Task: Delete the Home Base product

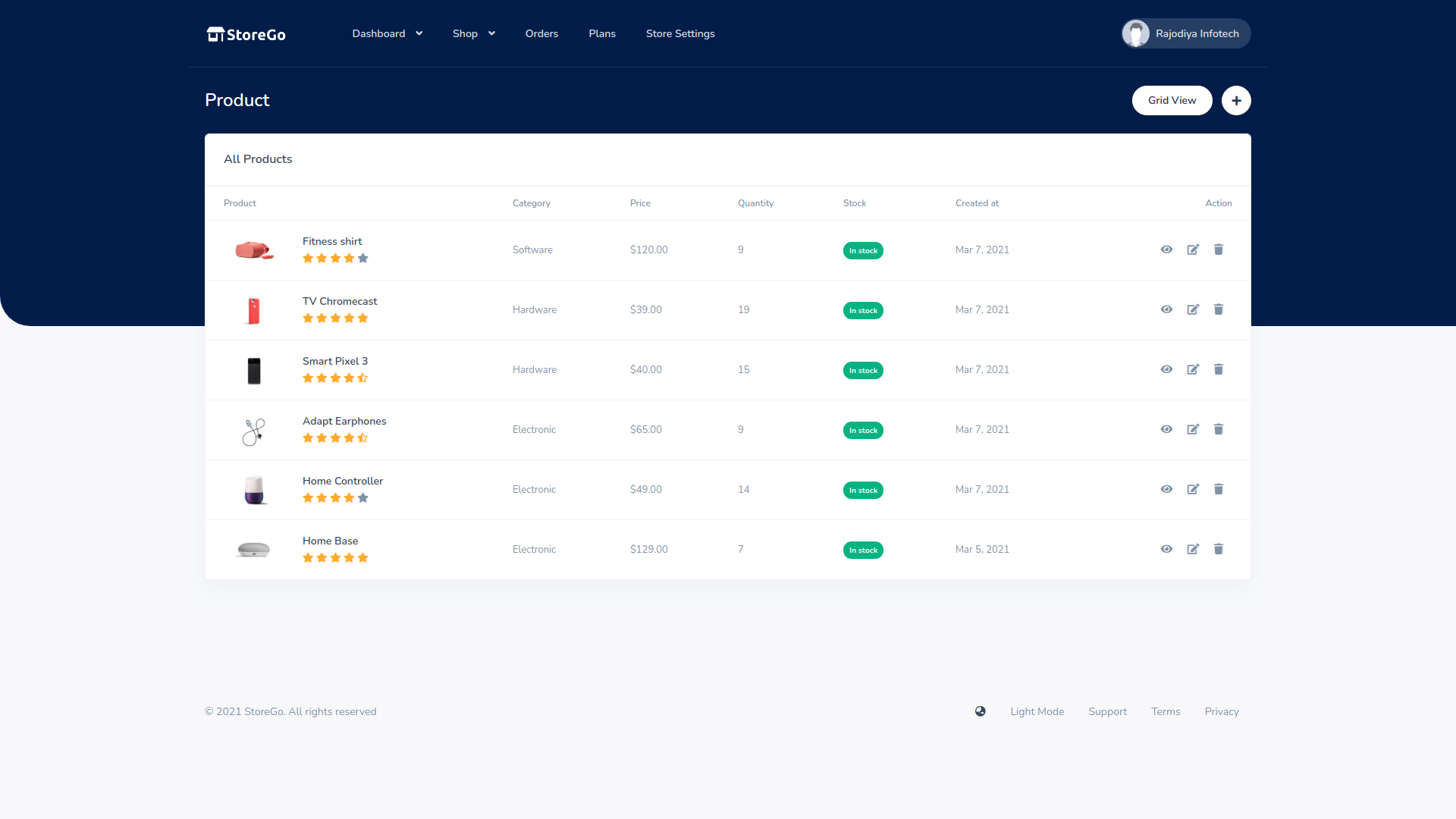Action: click(x=1219, y=549)
